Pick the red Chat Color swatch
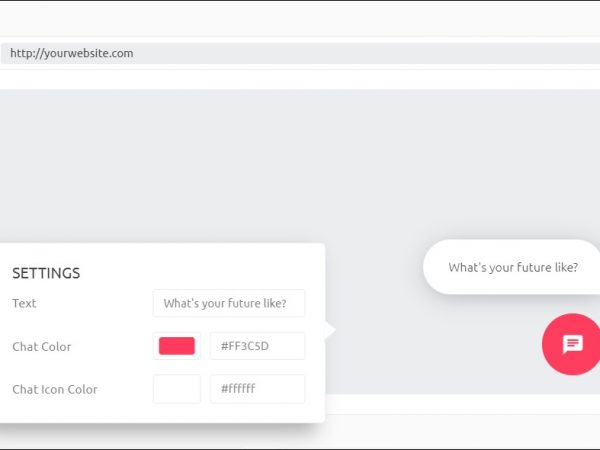600x450 pixels. pos(177,346)
